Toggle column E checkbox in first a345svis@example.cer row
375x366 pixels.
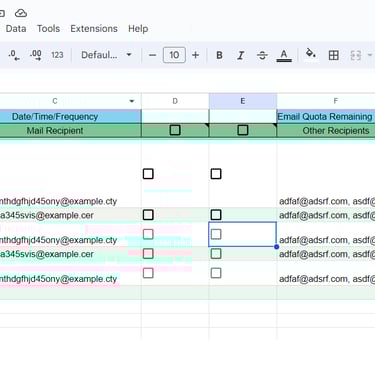coord(216,215)
